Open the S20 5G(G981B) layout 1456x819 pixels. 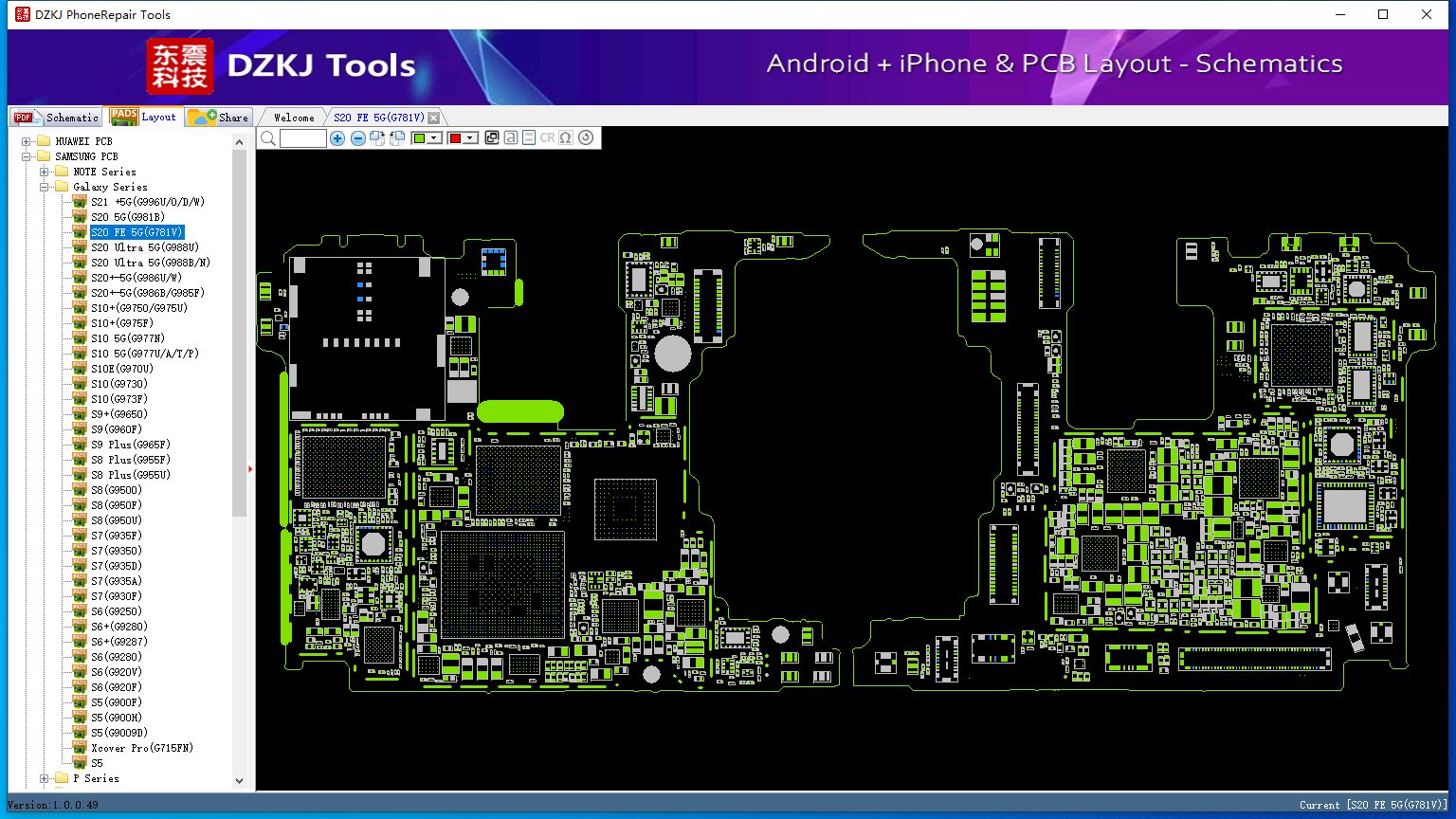tap(128, 217)
